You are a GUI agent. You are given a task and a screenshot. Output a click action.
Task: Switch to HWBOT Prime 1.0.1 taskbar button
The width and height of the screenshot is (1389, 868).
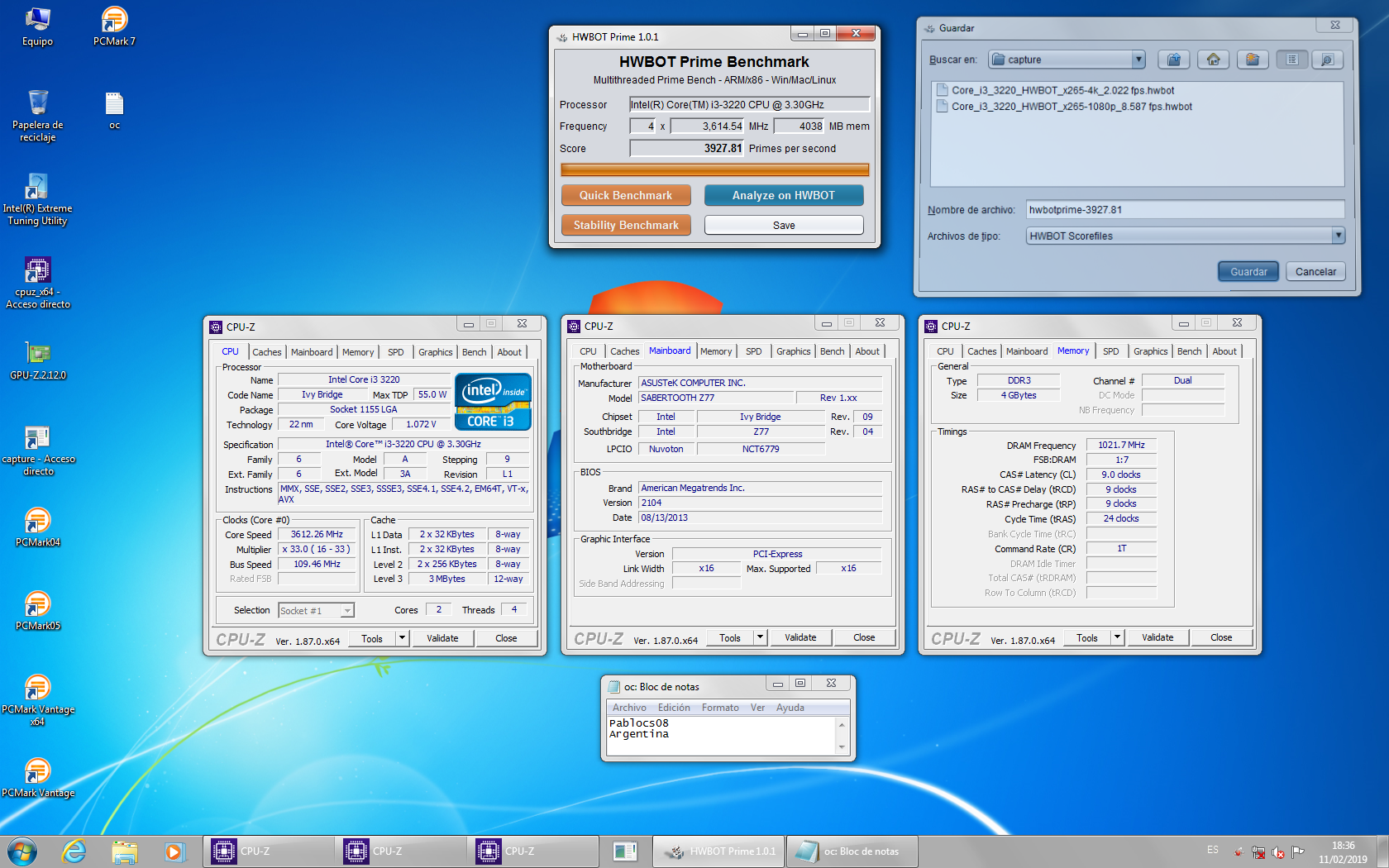719,851
